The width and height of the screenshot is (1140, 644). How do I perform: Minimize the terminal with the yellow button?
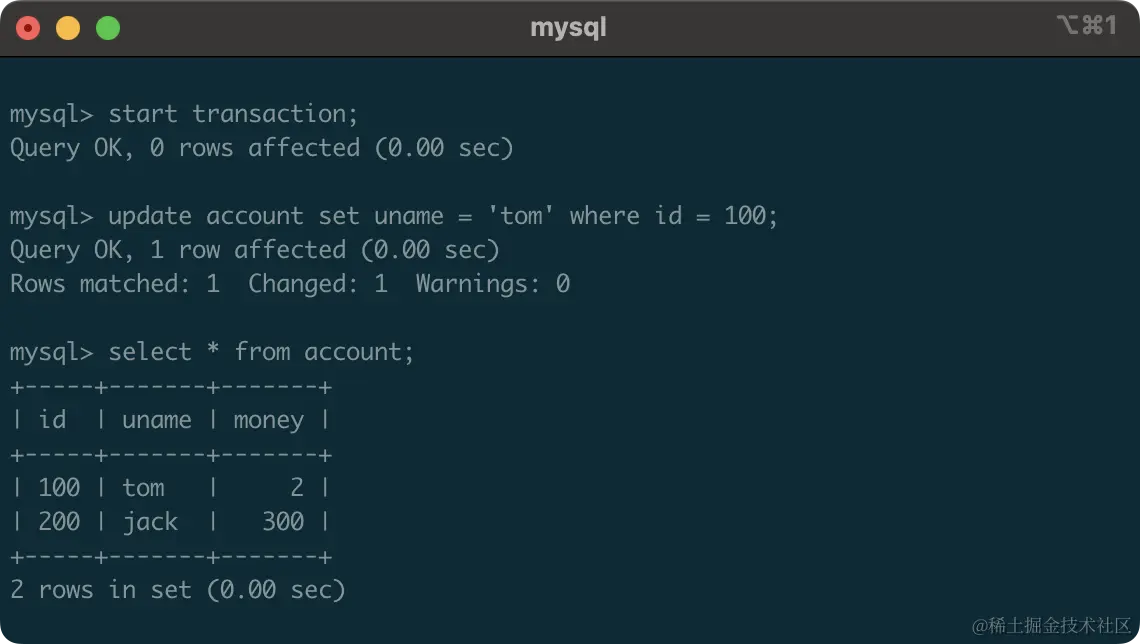pos(68,28)
